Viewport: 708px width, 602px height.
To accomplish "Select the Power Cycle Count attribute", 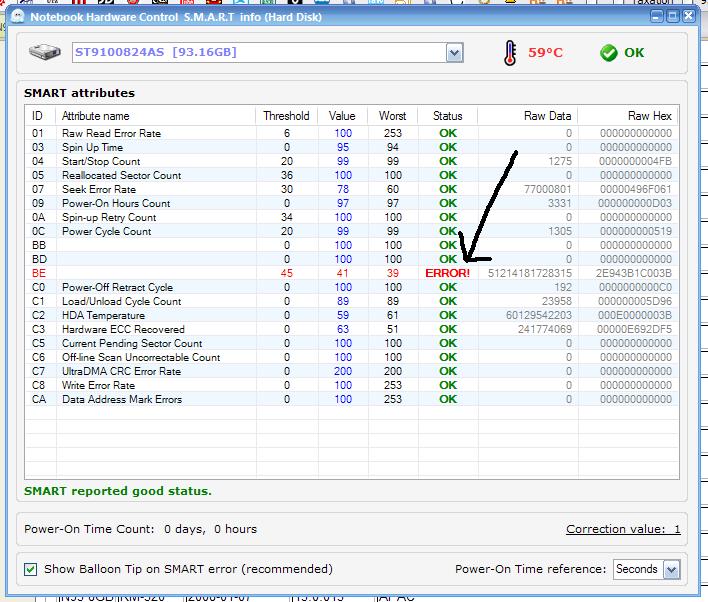I will (x=107, y=231).
